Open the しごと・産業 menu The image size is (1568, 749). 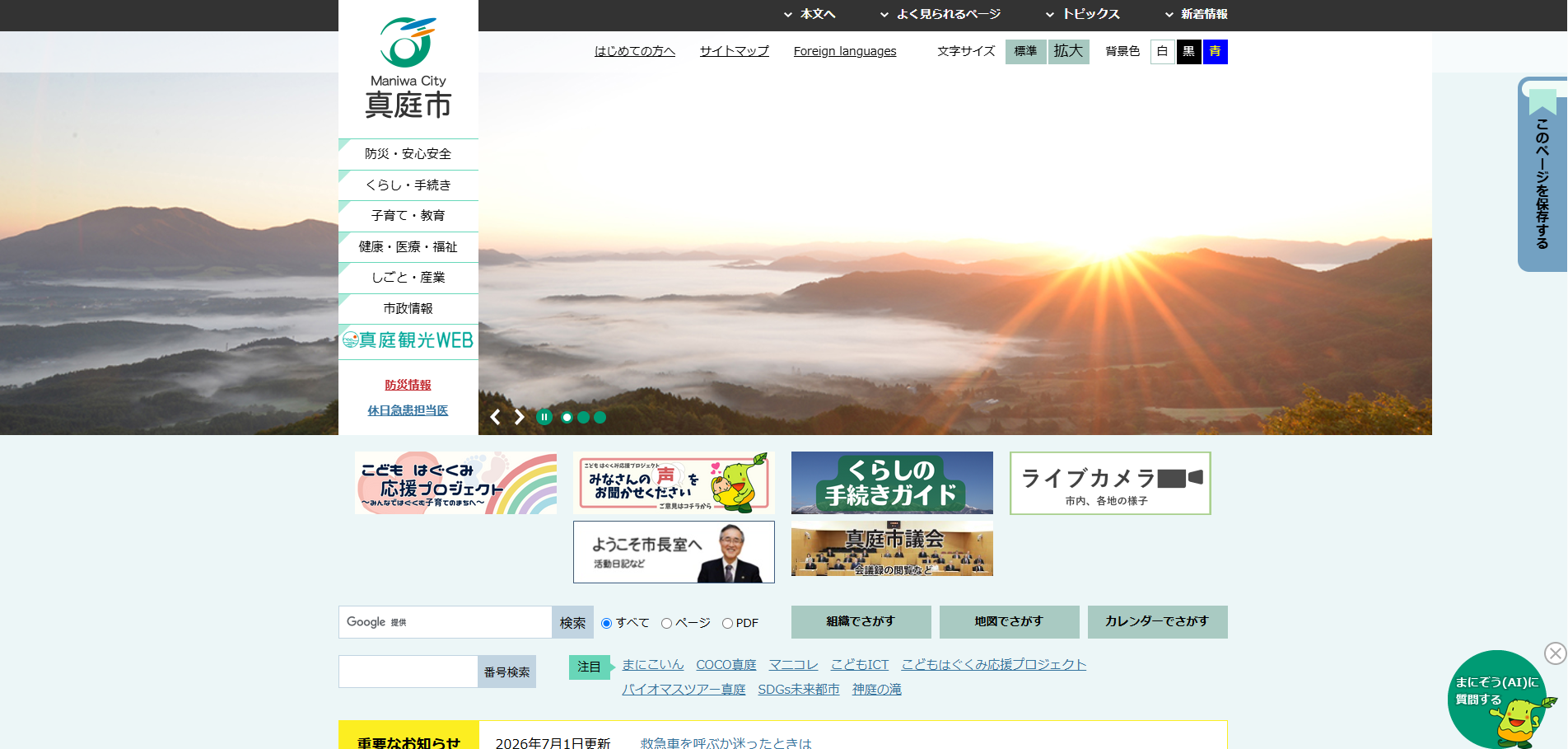(408, 278)
